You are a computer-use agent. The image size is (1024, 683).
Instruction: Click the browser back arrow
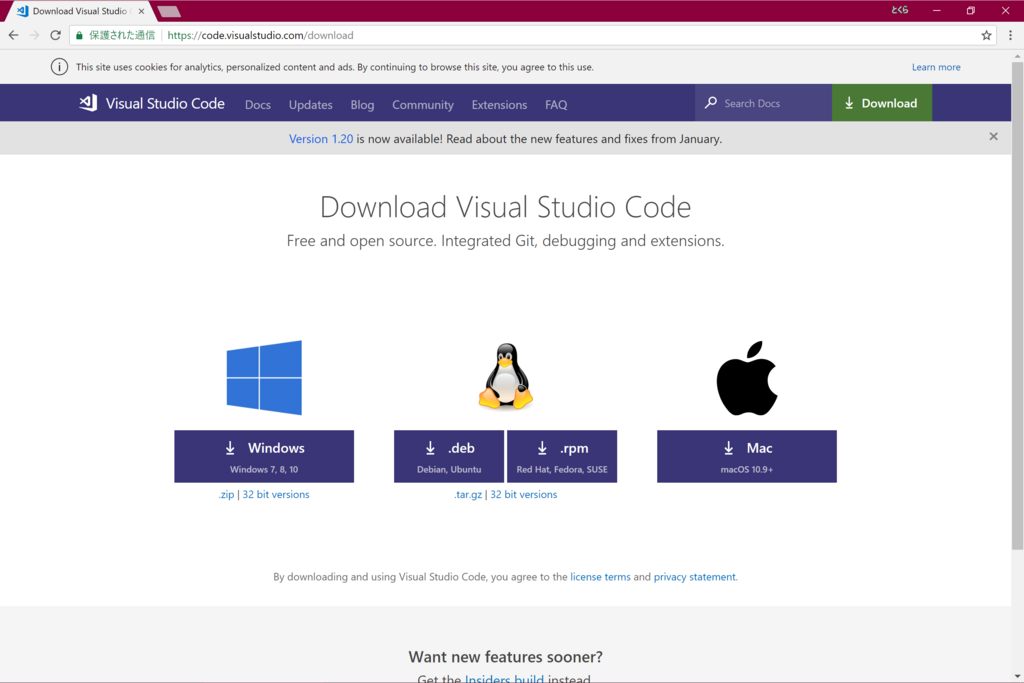point(14,35)
